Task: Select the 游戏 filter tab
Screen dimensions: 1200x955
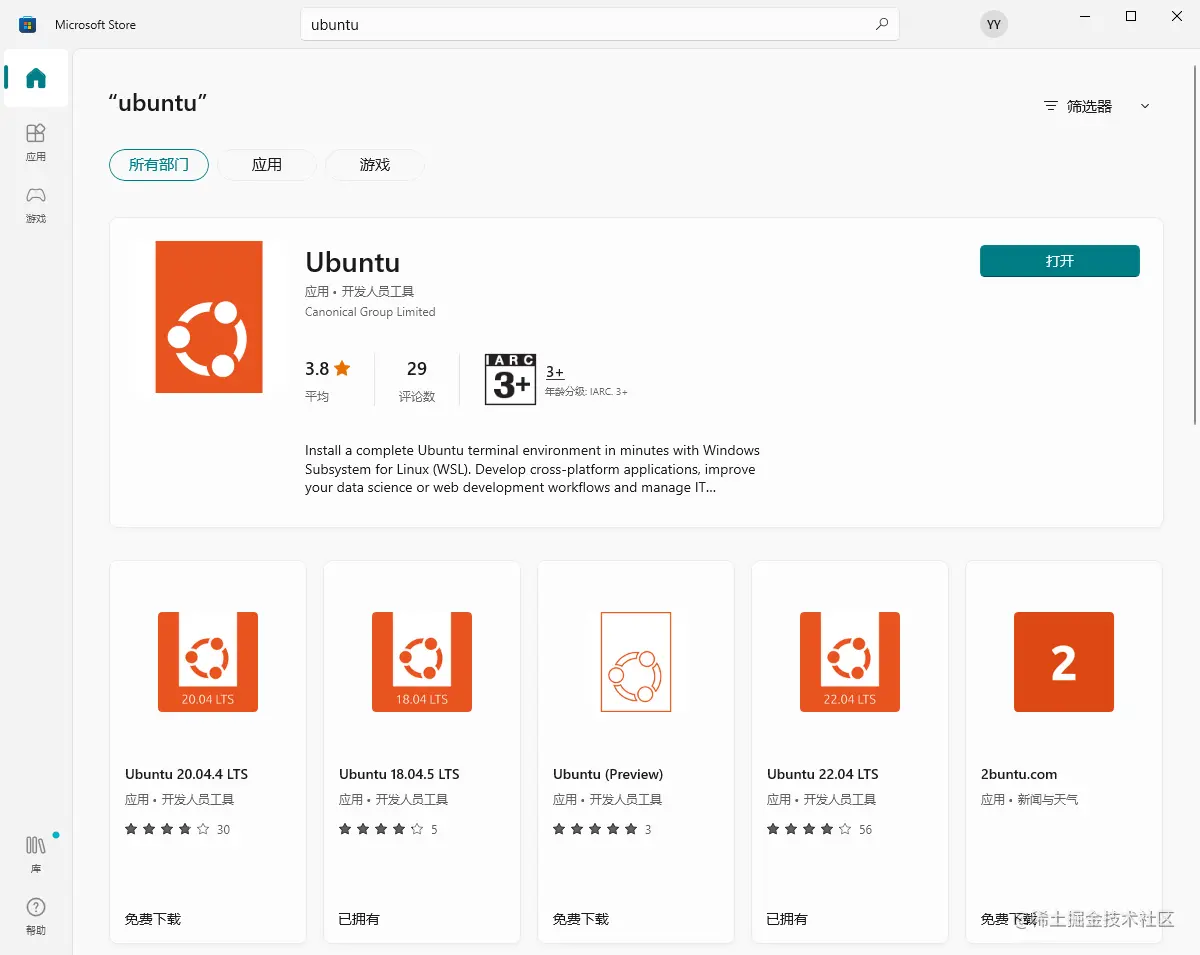Action: point(375,165)
